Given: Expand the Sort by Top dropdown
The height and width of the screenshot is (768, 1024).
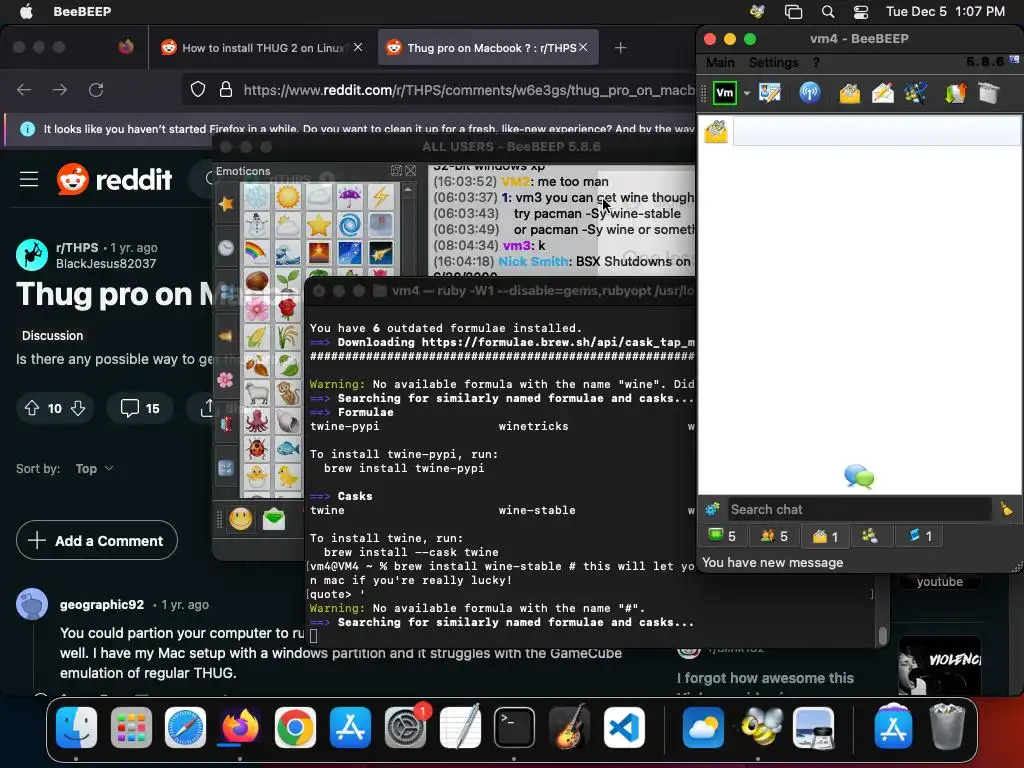Looking at the screenshot, I should pyautogui.click(x=95, y=469).
